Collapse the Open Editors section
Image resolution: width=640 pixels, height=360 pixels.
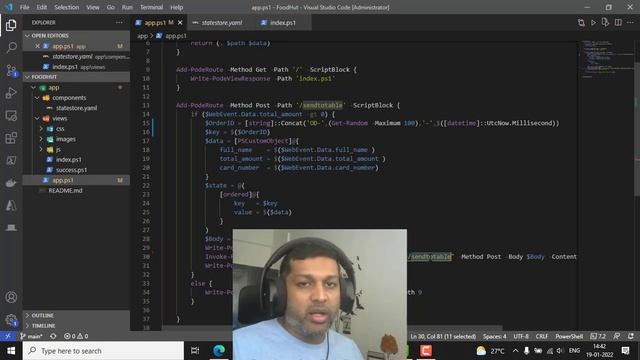coord(76,36)
